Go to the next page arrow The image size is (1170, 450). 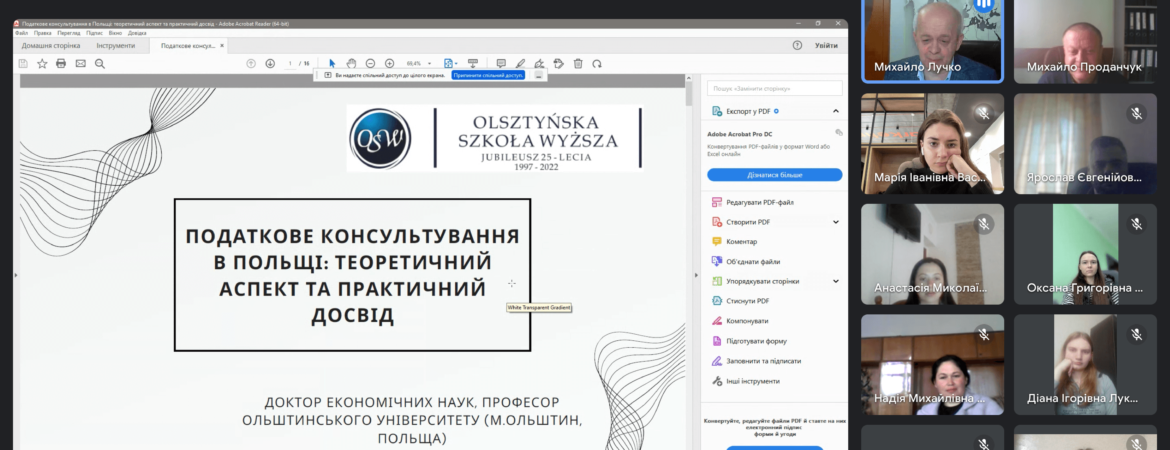(x=270, y=63)
